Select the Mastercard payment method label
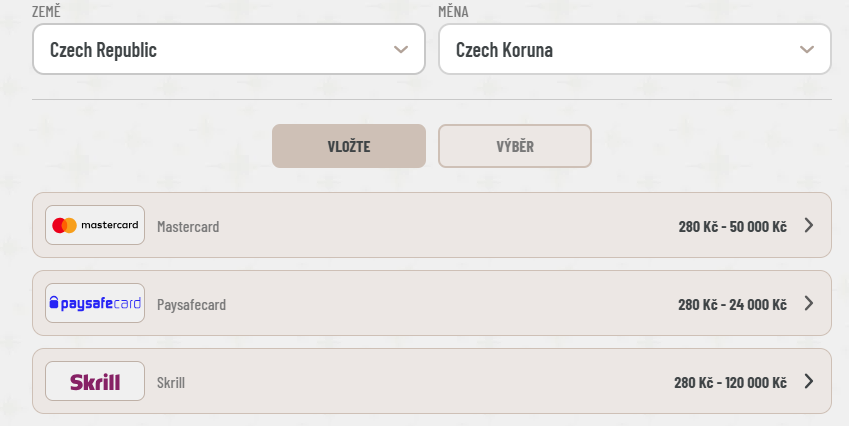Viewport: 849px width, 426px height. pos(188,226)
